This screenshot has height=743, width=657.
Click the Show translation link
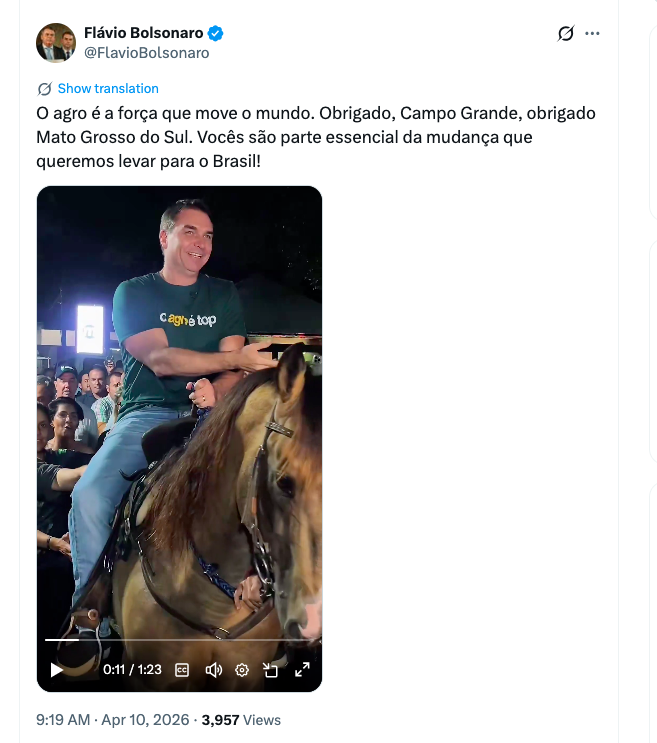[x=108, y=88]
